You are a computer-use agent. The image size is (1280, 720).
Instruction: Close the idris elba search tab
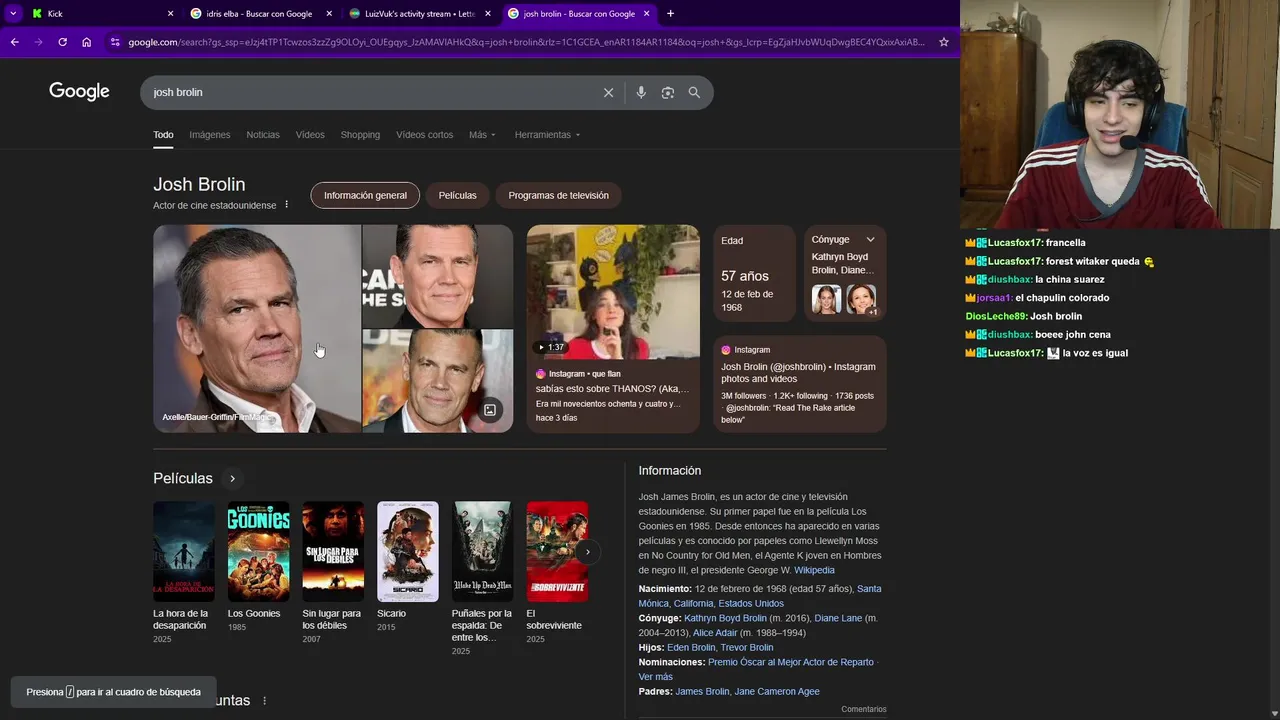click(329, 14)
